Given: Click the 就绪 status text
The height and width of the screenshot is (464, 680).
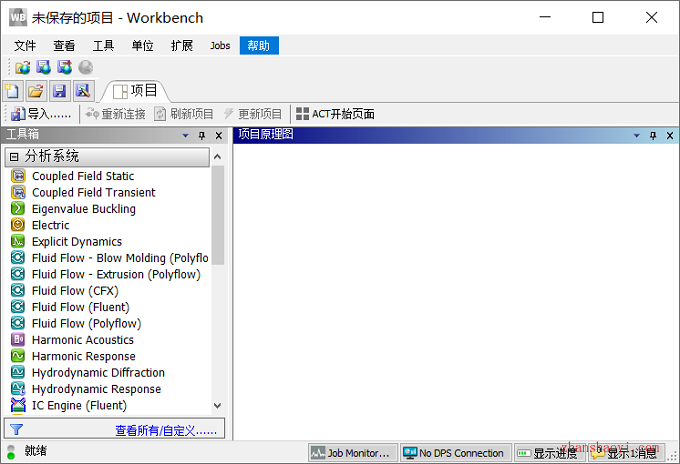Looking at the screenshot, I should 36,451.
